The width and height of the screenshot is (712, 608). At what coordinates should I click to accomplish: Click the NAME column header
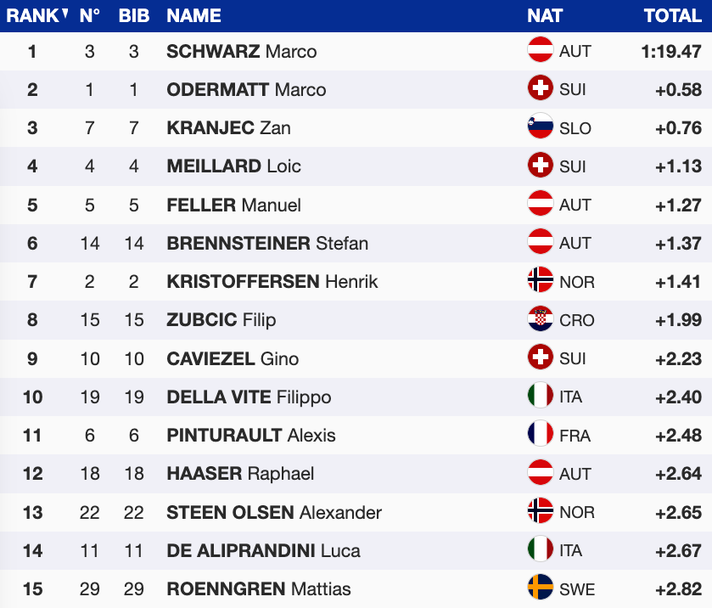tap(194, 16)
